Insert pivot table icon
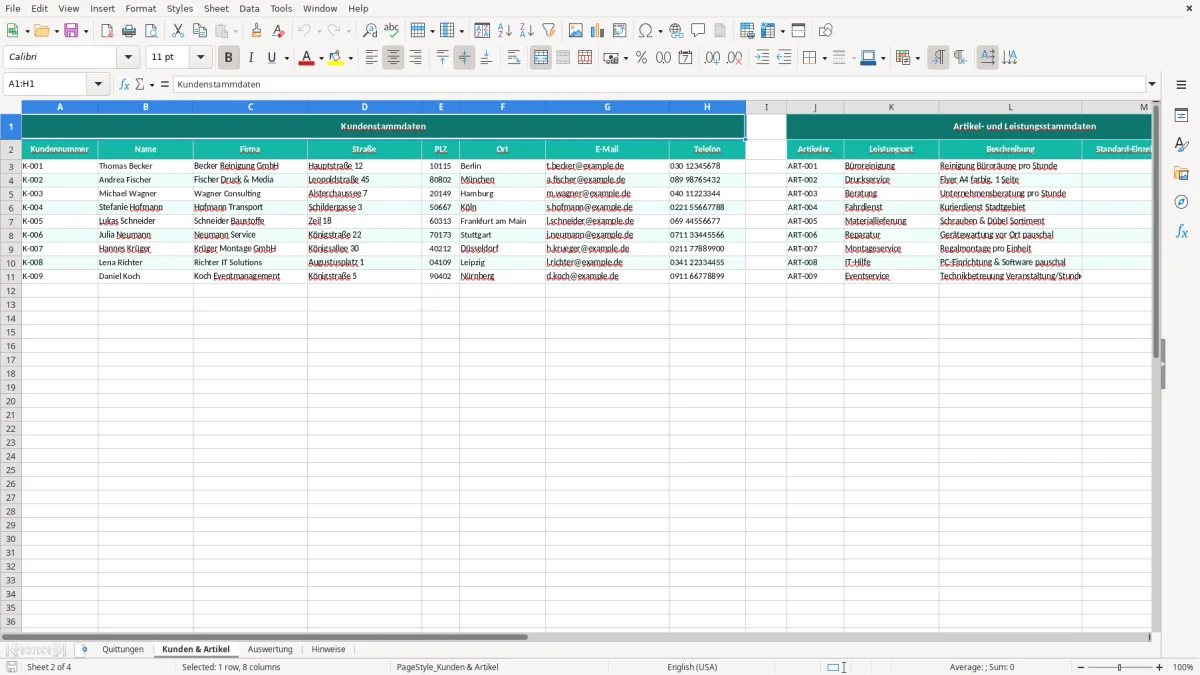 [x=620, y=31]
